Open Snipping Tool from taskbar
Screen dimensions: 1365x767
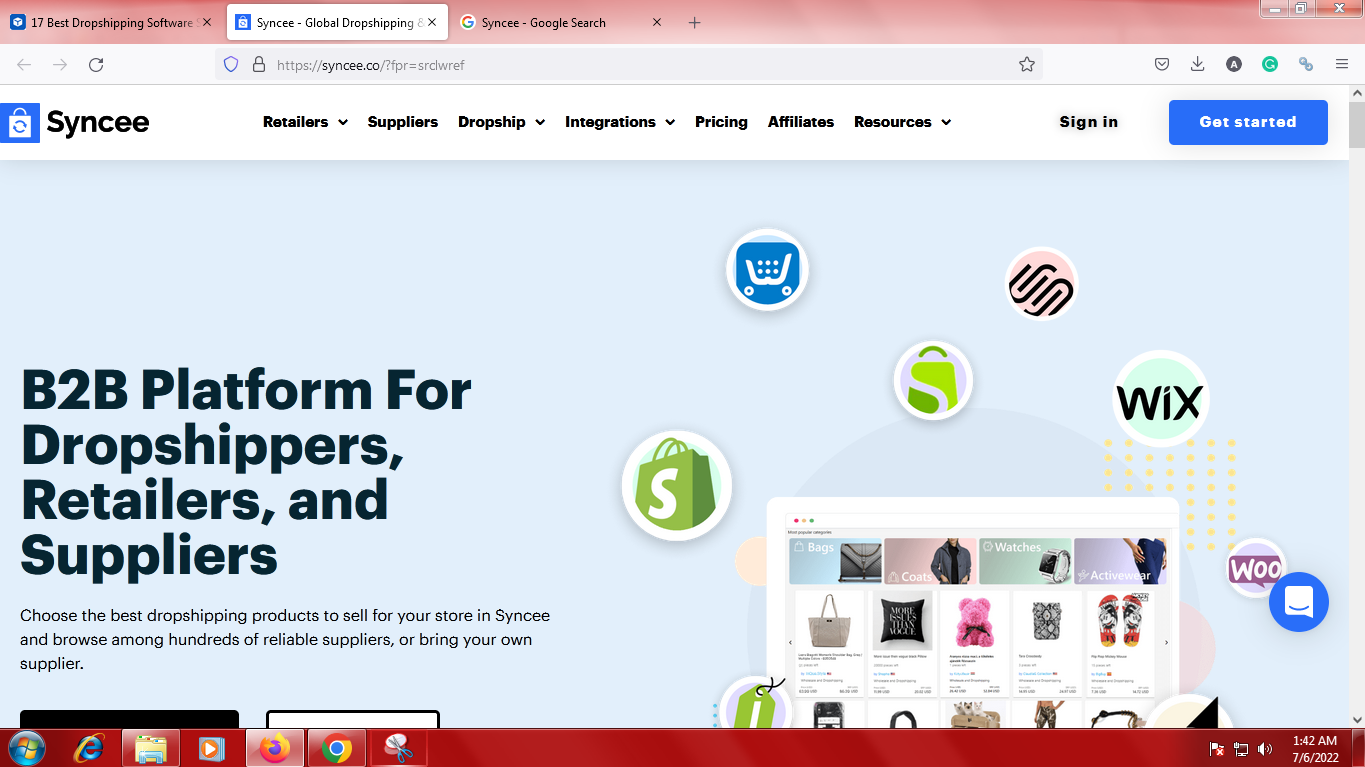[x=399, y=748]
